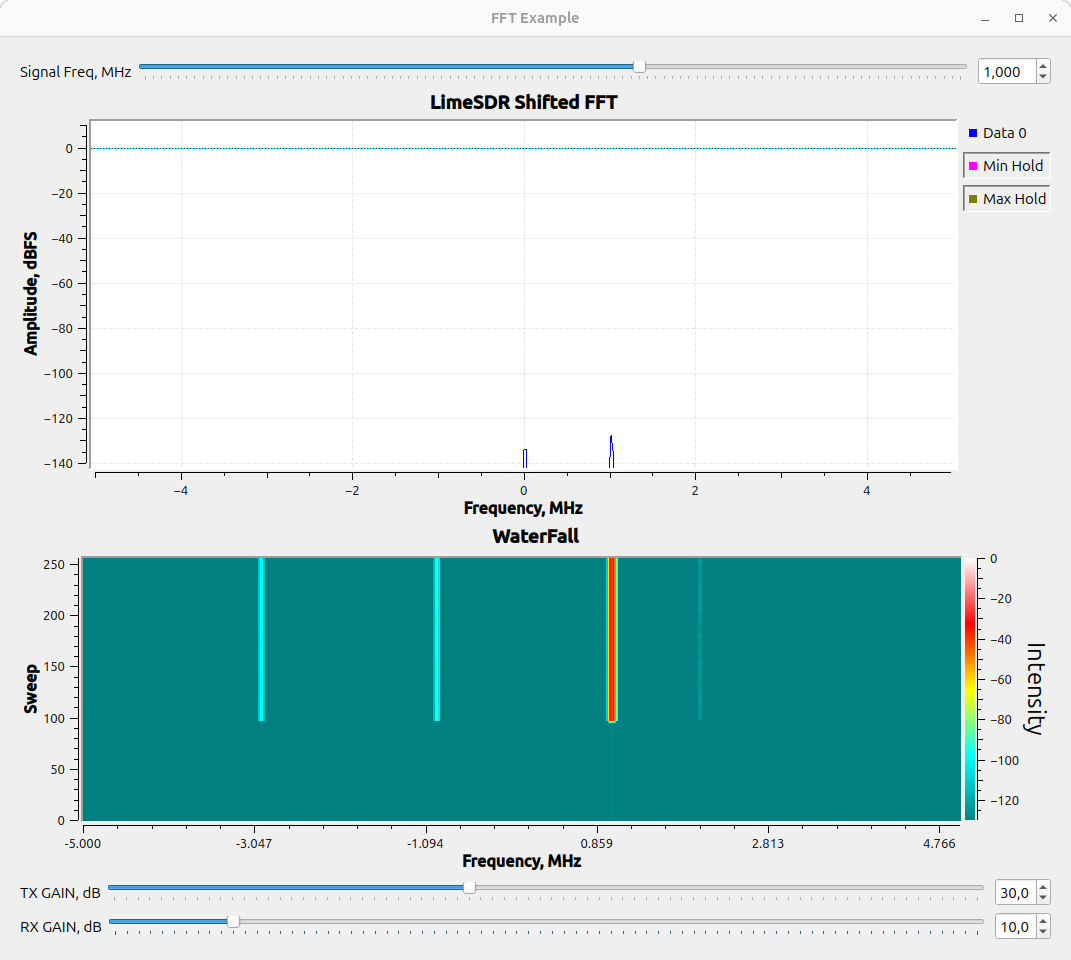The height and width of the screenshot is (960, 1071).
Task: Decrease TX GAIN with the down arrow
Action: [x=1044, y=897]
